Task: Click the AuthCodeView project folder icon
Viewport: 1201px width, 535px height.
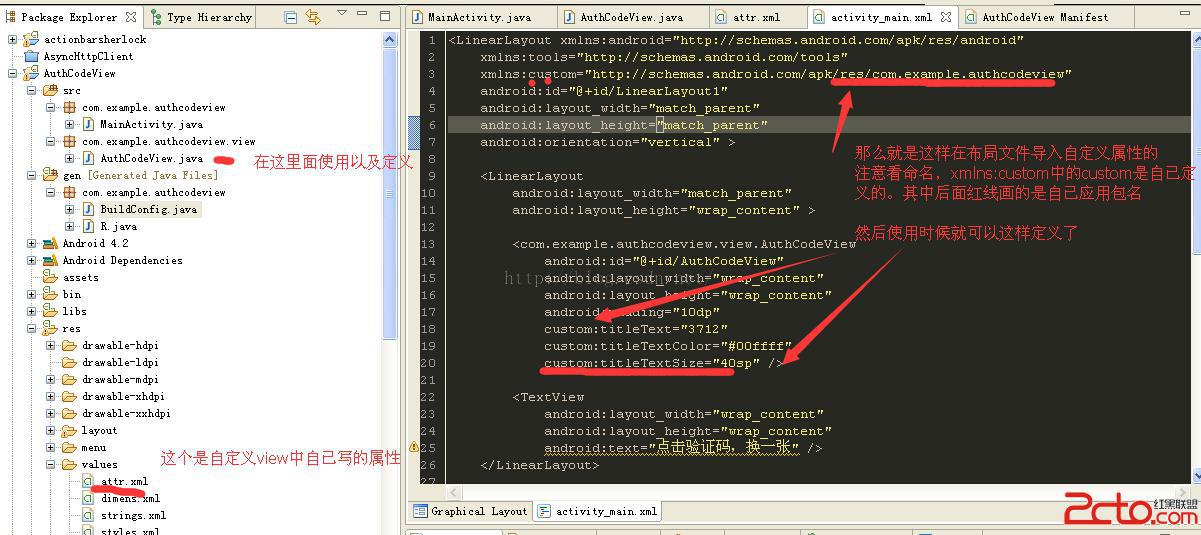Action: (31, 73)
